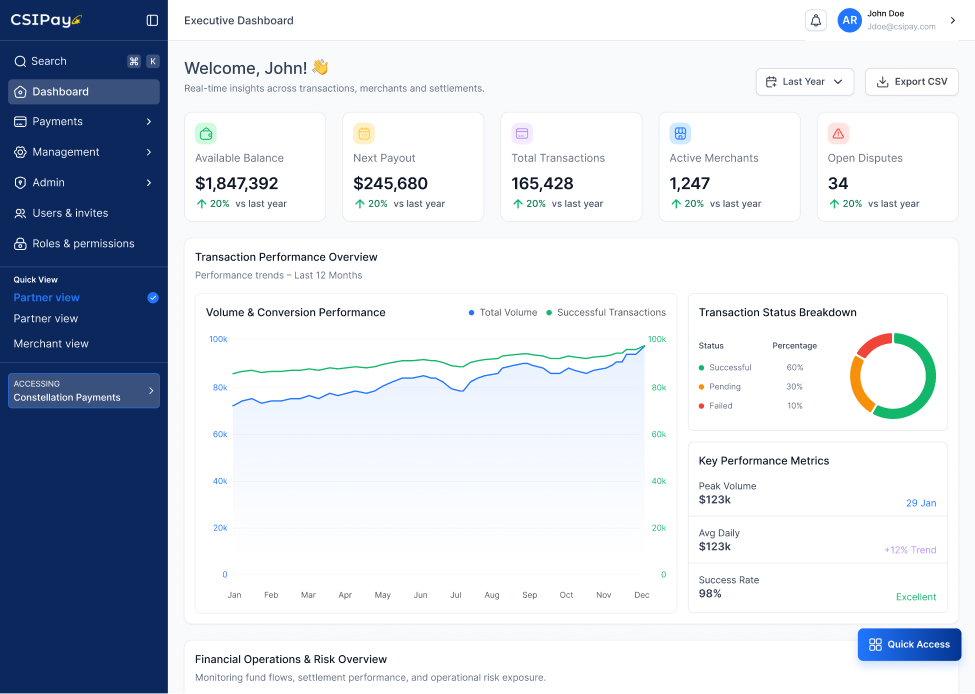Click the Available Balance wallet icon
The height and width of the screenshot is (694, 975).
tap(206, 133)
